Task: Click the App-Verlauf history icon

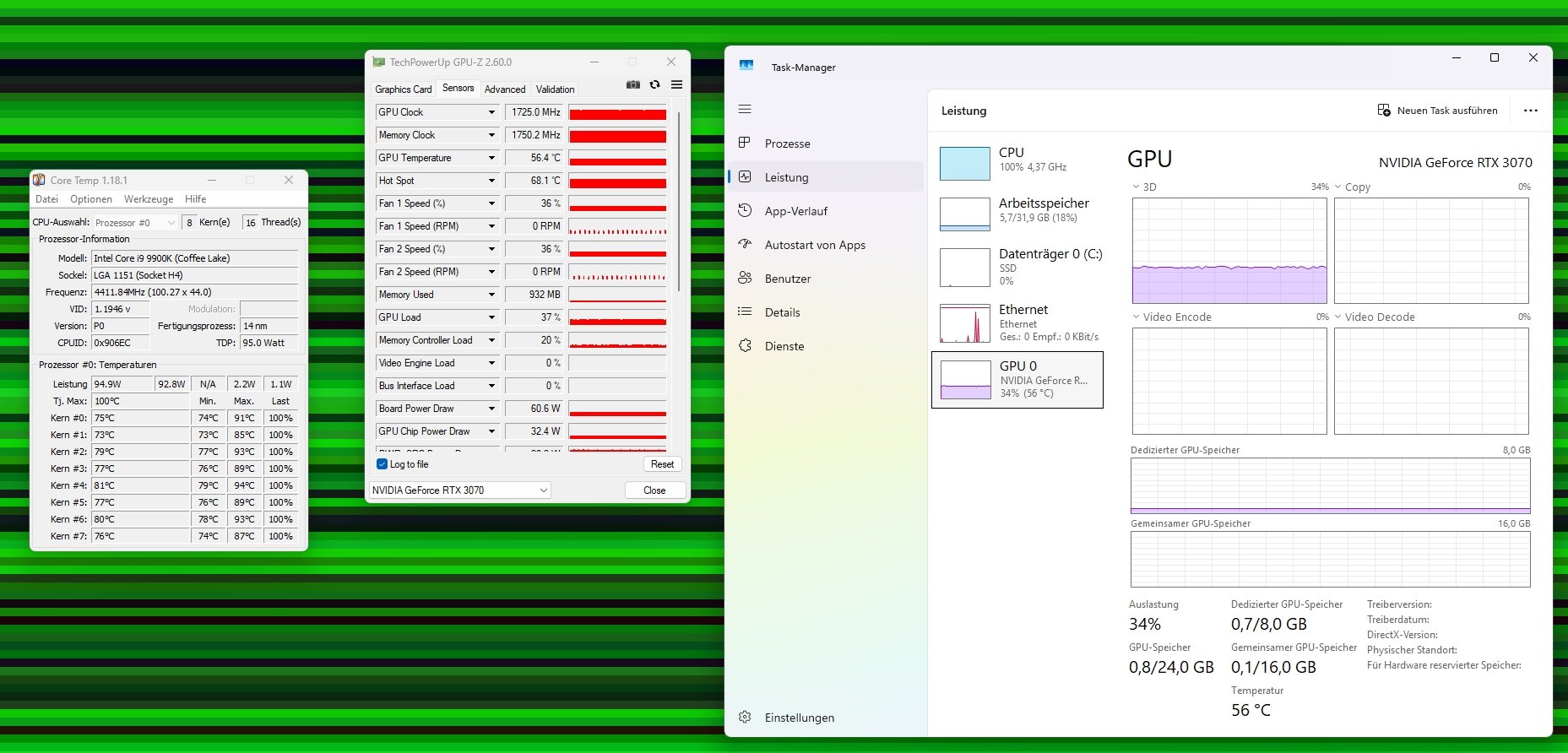Action: point(745,210)
